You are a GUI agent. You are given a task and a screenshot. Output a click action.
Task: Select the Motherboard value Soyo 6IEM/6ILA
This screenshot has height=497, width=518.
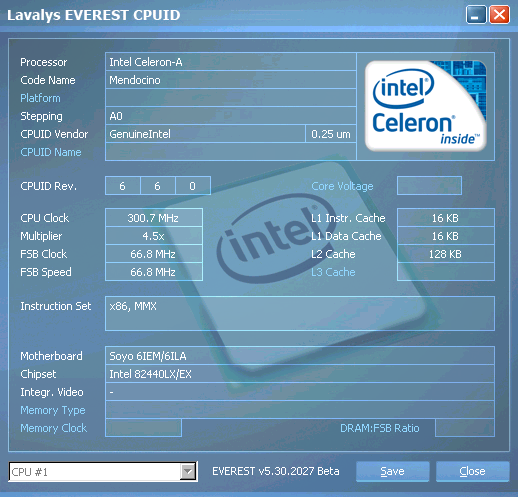(x=300, y=356)
